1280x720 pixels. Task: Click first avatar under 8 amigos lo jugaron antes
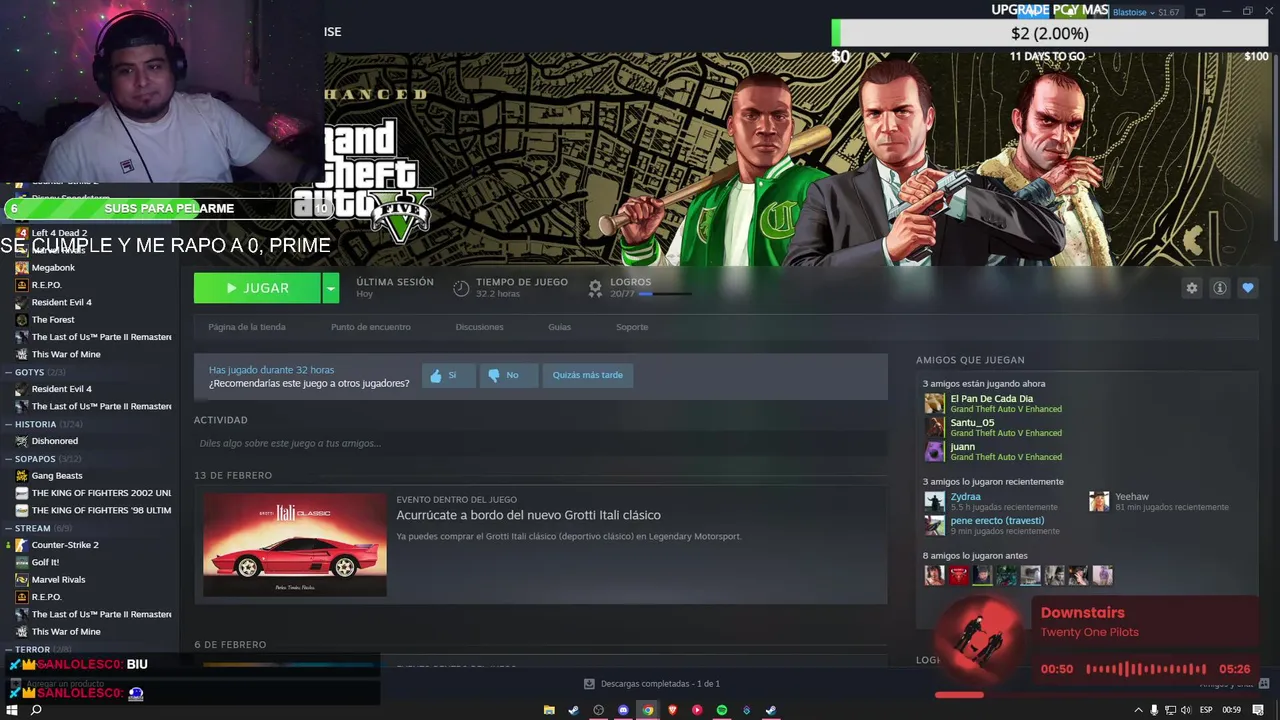coord(934,575)
